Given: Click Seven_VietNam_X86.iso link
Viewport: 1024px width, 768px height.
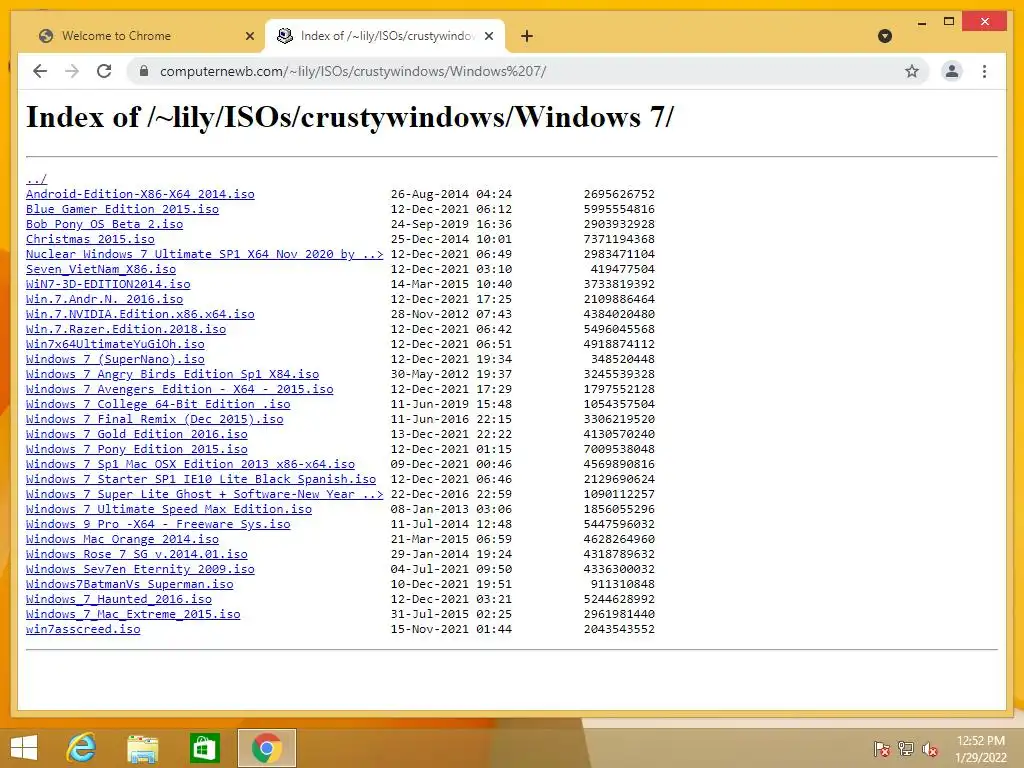Looking at the screenshot, I should click(101, 269).
